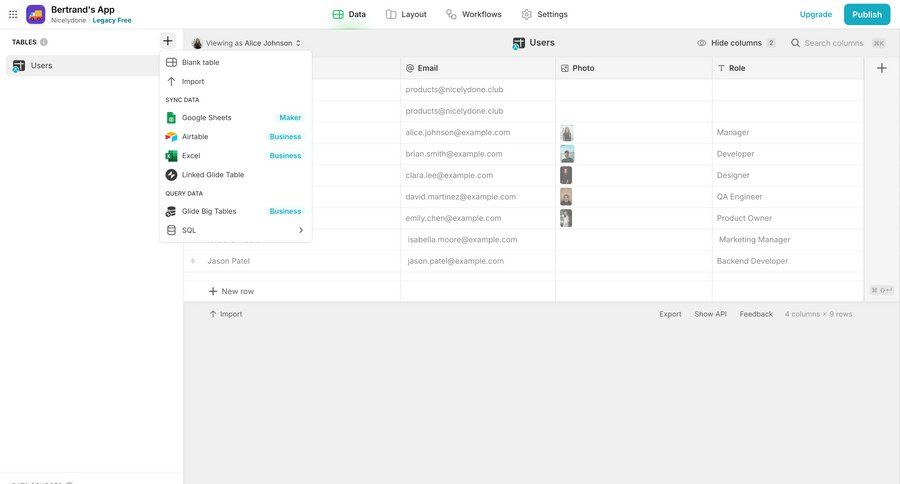
Task: Click the Airtable icon in sync menu
Action: [171, 137]
